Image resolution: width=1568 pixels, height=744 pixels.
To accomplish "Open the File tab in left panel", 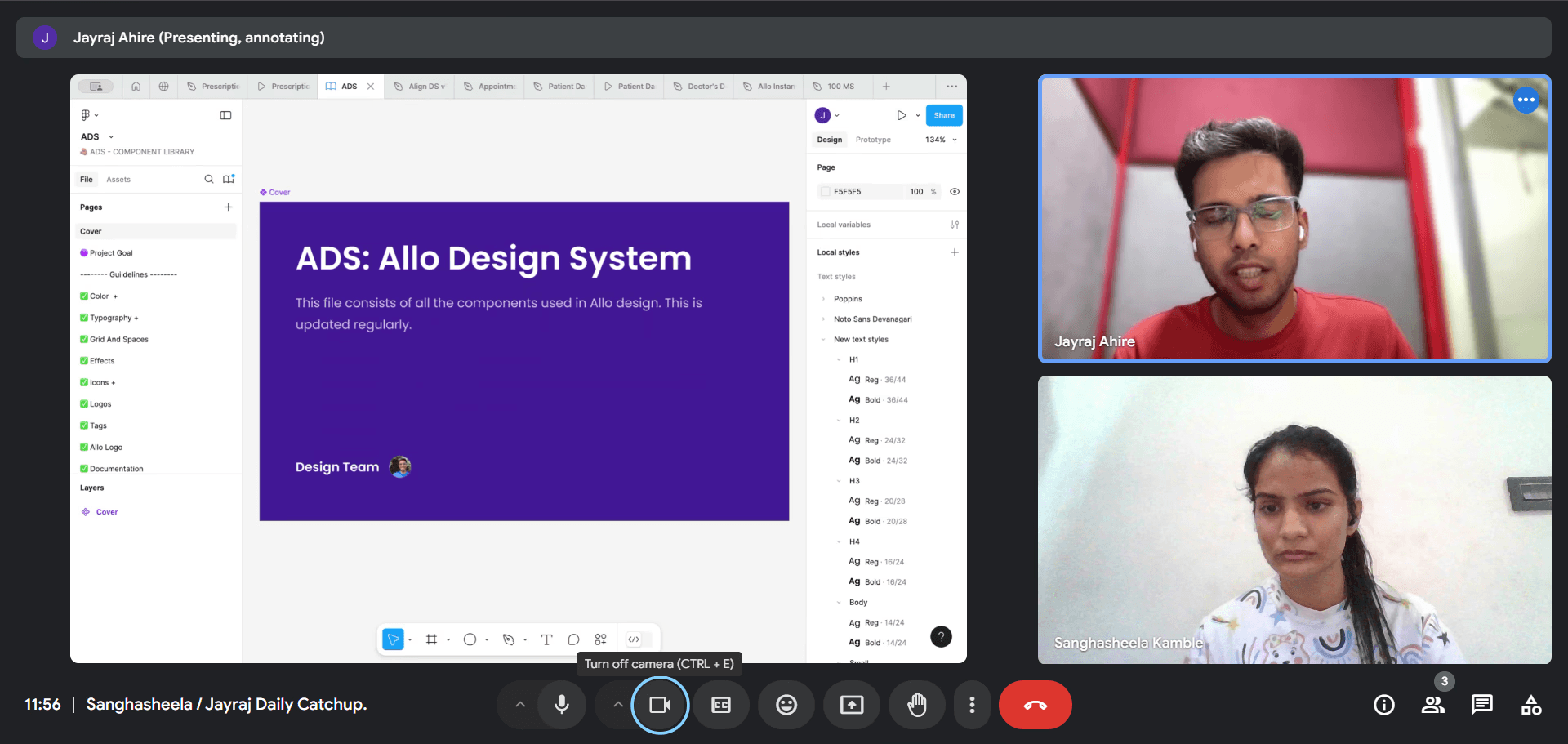I will click(x=87, y=180).
